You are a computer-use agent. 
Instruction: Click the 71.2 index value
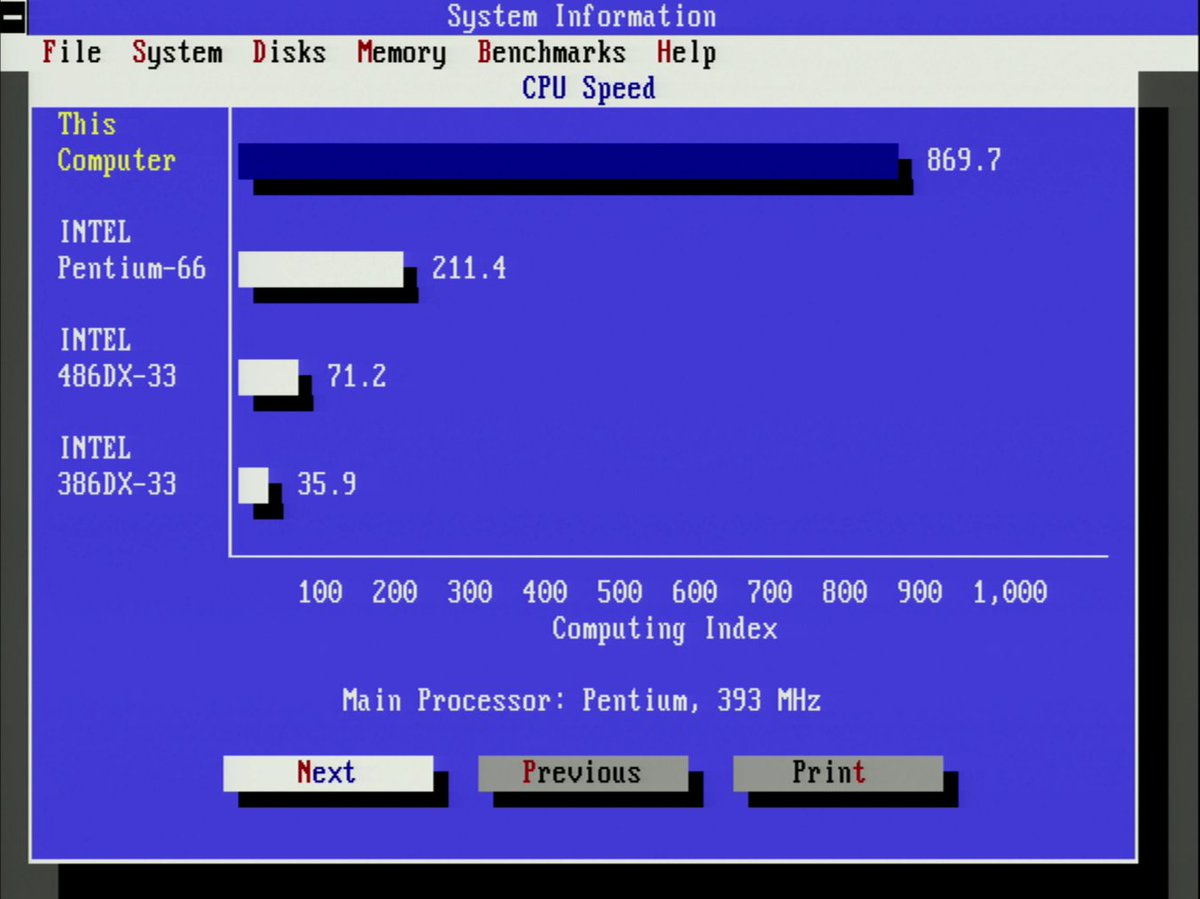(x=357, y=376)
